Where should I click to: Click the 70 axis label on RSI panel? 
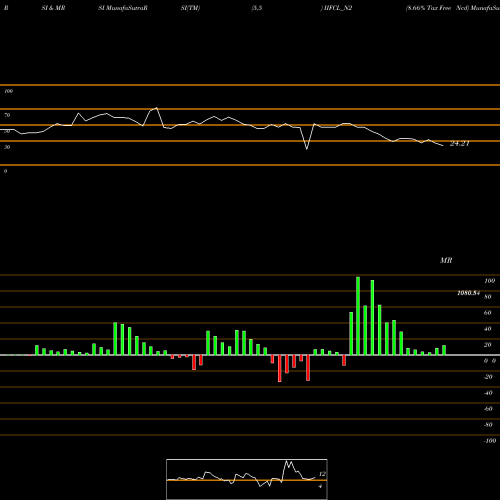(x=7, y=115)
